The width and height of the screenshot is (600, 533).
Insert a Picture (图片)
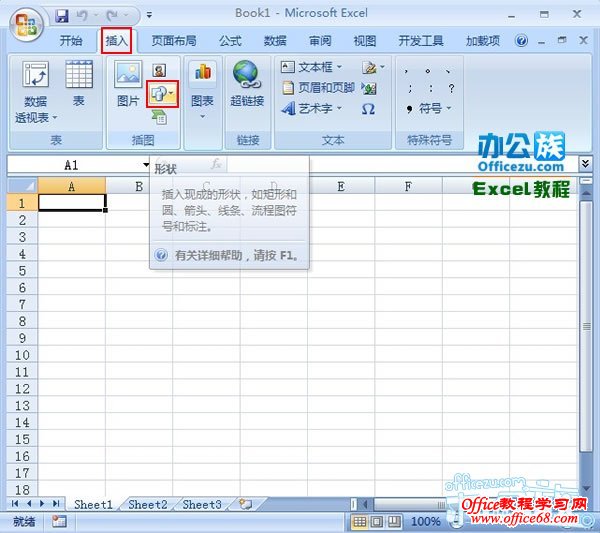[128, 83]
